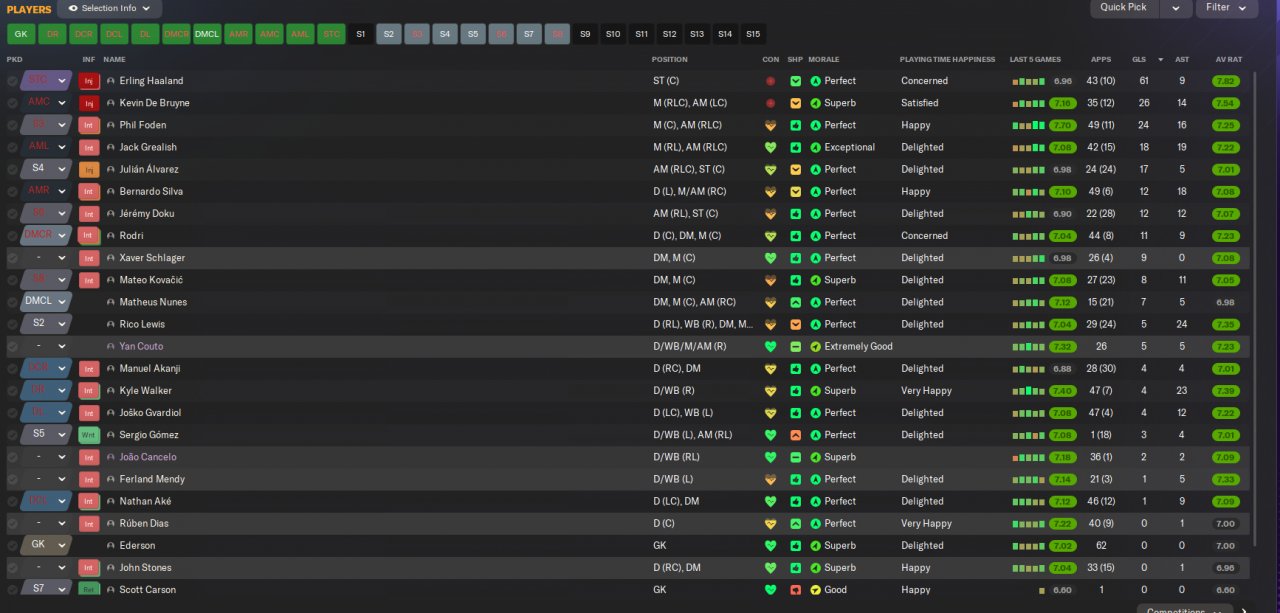Toggle the picked checkmark for Rodri
Viewport: 1280px width, 613px height.
point(12,236)
